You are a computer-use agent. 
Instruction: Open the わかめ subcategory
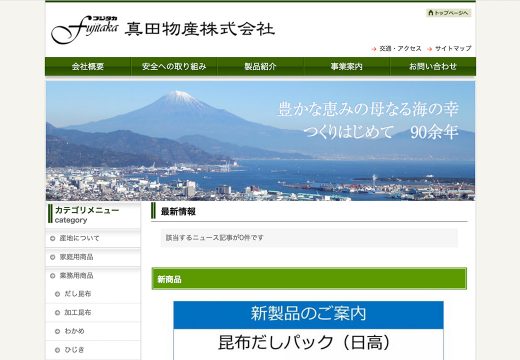(93, 331)
